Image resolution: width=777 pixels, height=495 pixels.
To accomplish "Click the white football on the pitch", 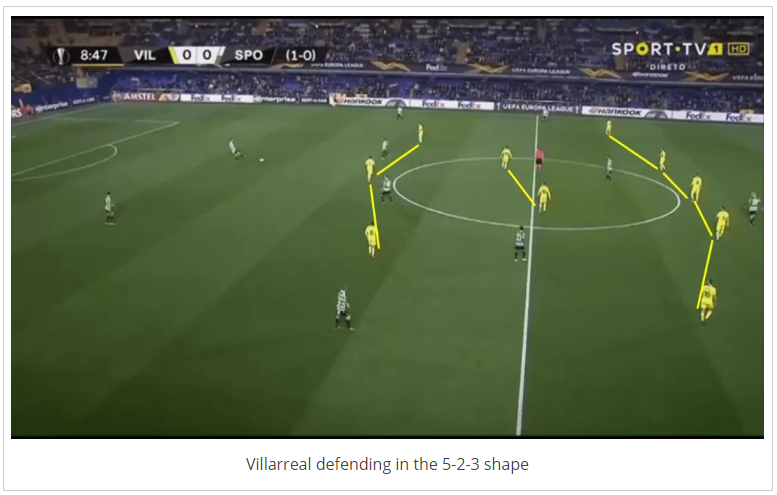I will coord(261,160).
